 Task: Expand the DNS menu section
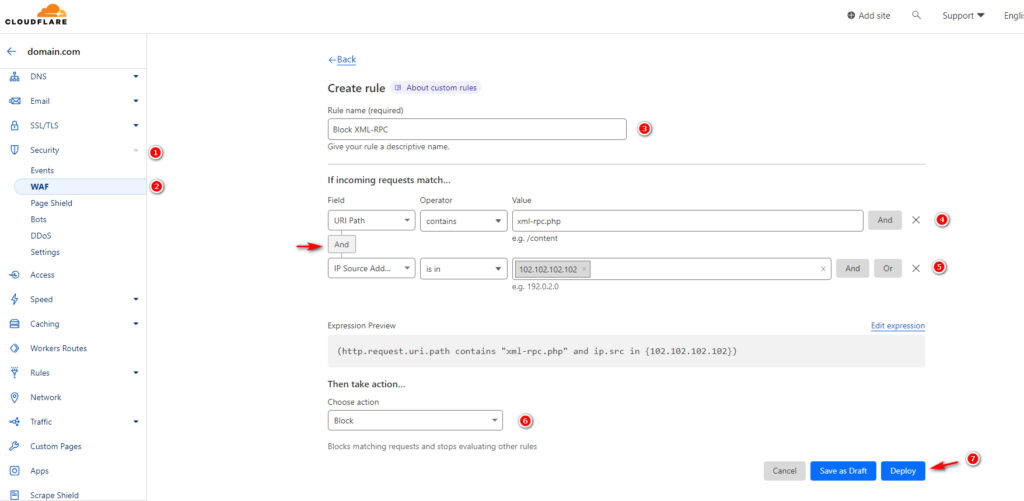coord(136,76)
